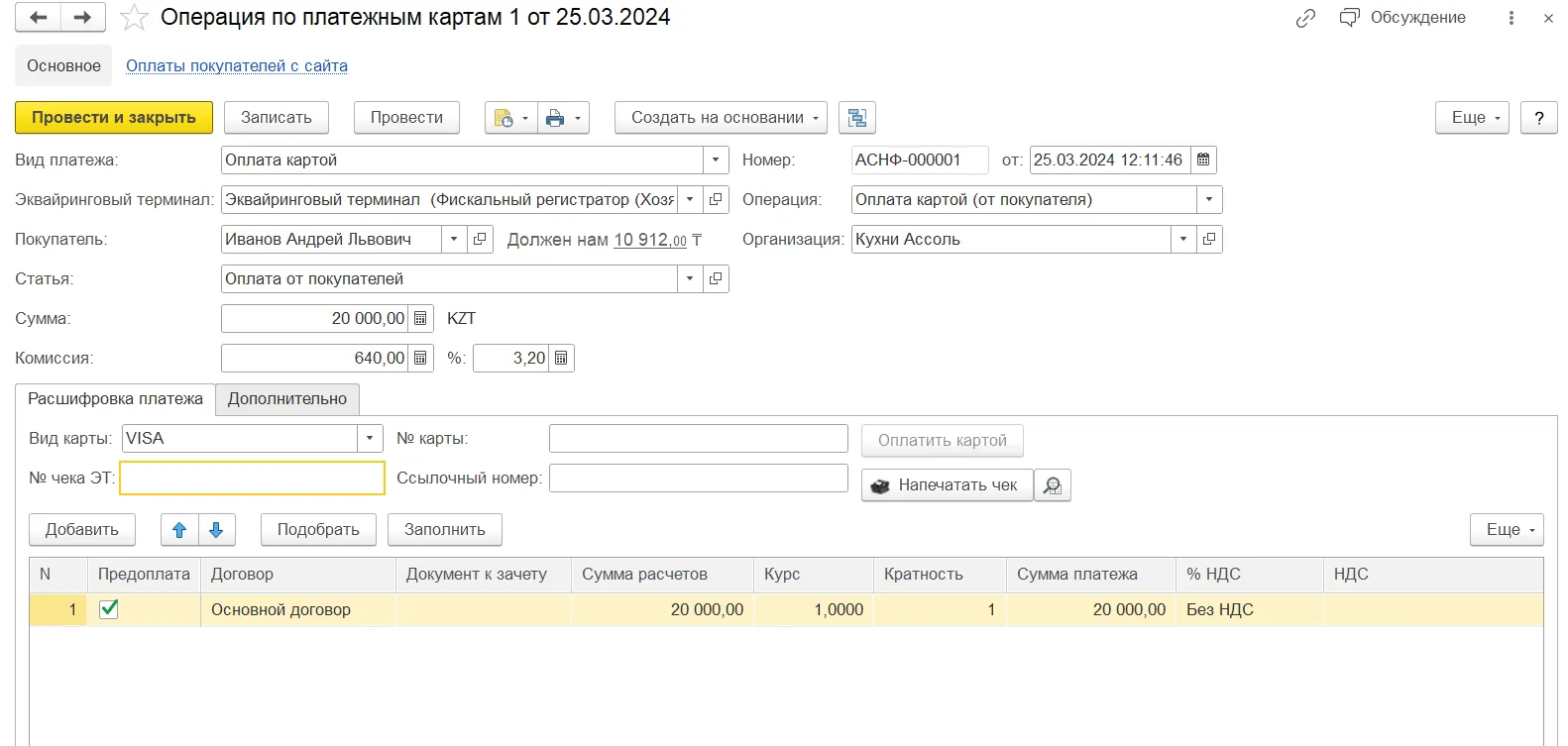
Task: Go back with the left arrow button
Action: point(39,18)
